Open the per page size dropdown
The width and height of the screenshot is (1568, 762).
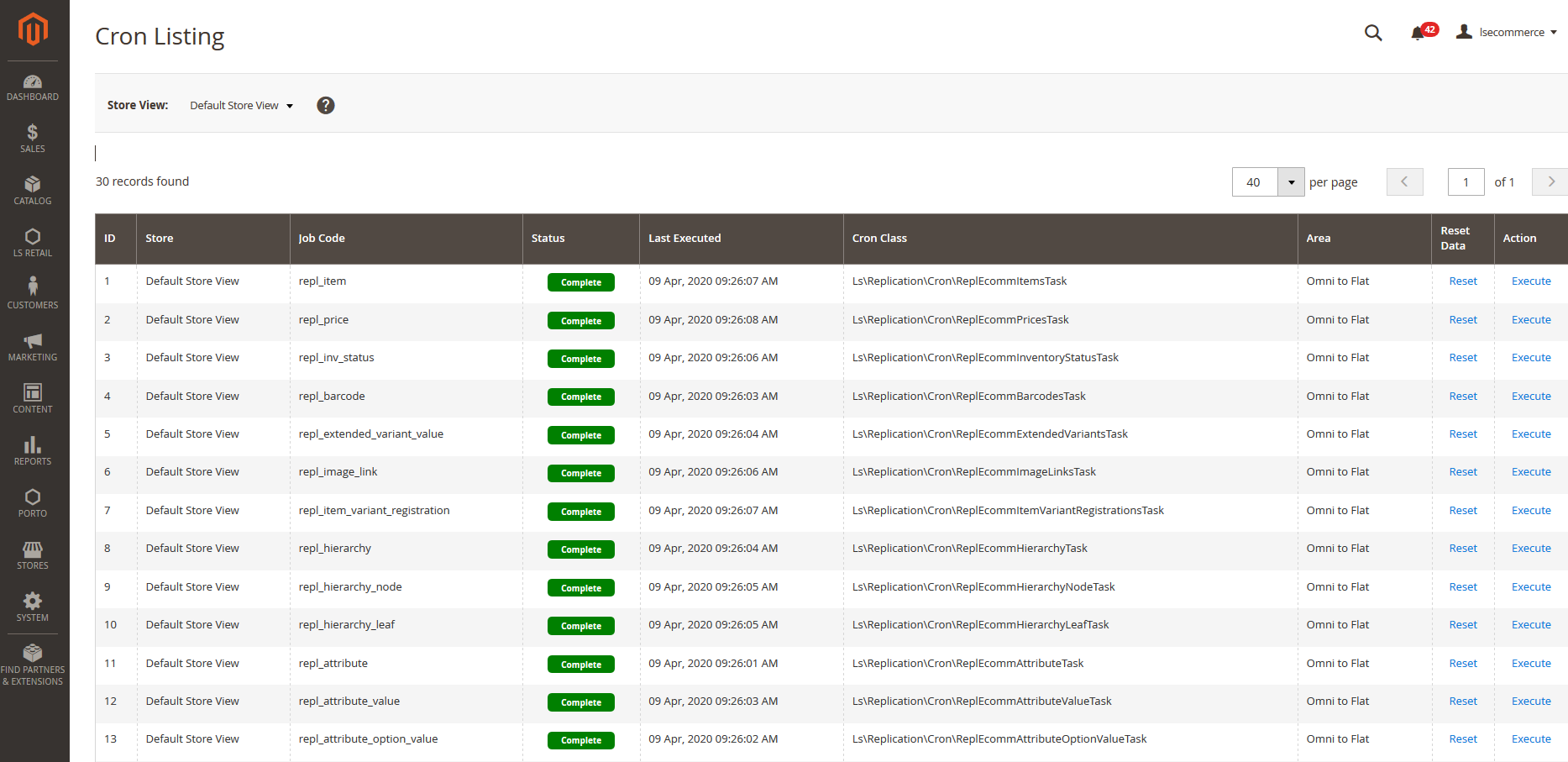coord(1291,182)
